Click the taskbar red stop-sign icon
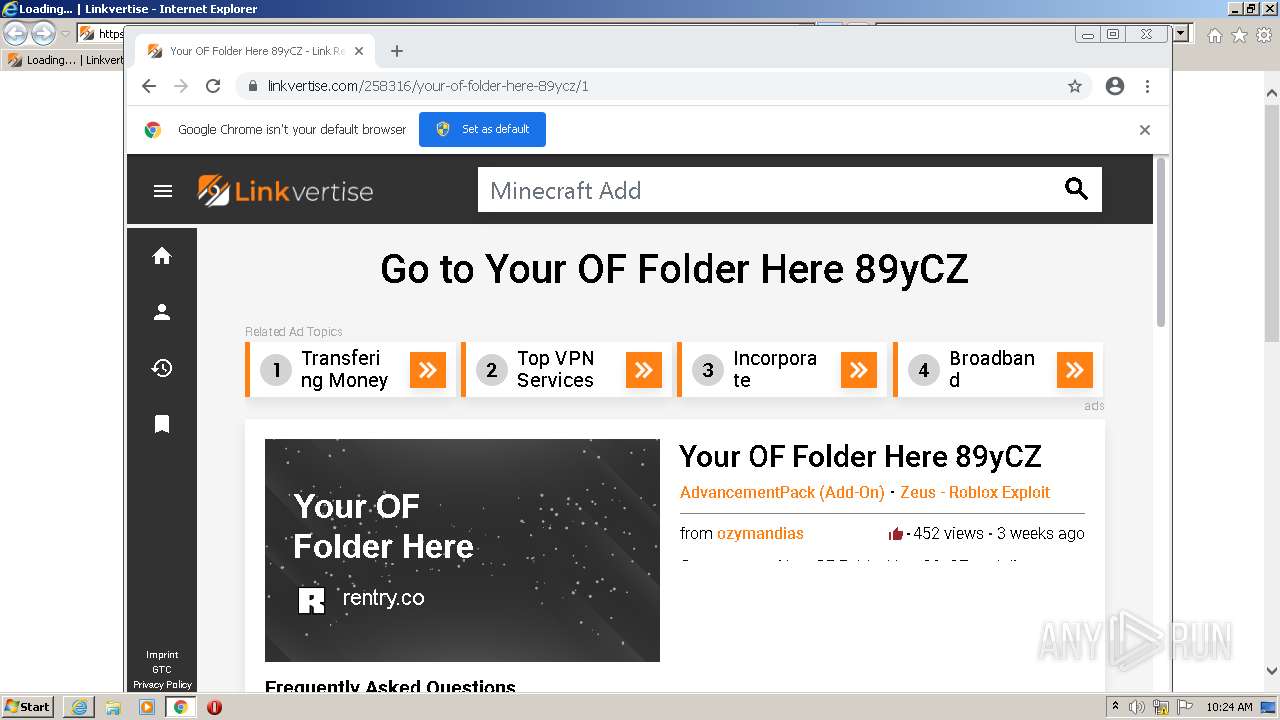Viewport: 1280px width, 720px height. 214,707
